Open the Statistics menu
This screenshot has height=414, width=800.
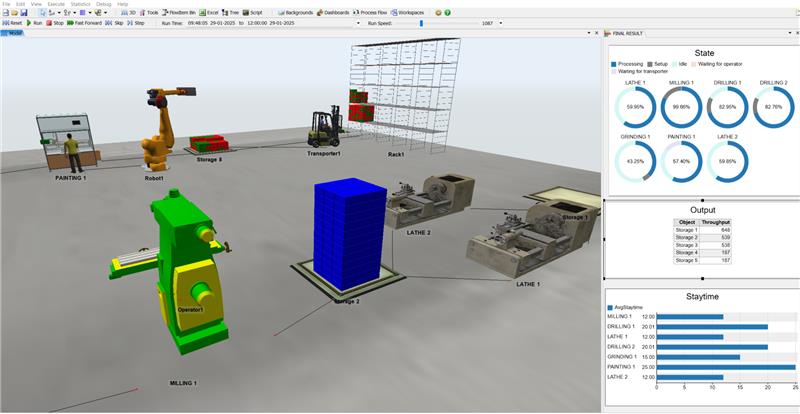[81, 4]
